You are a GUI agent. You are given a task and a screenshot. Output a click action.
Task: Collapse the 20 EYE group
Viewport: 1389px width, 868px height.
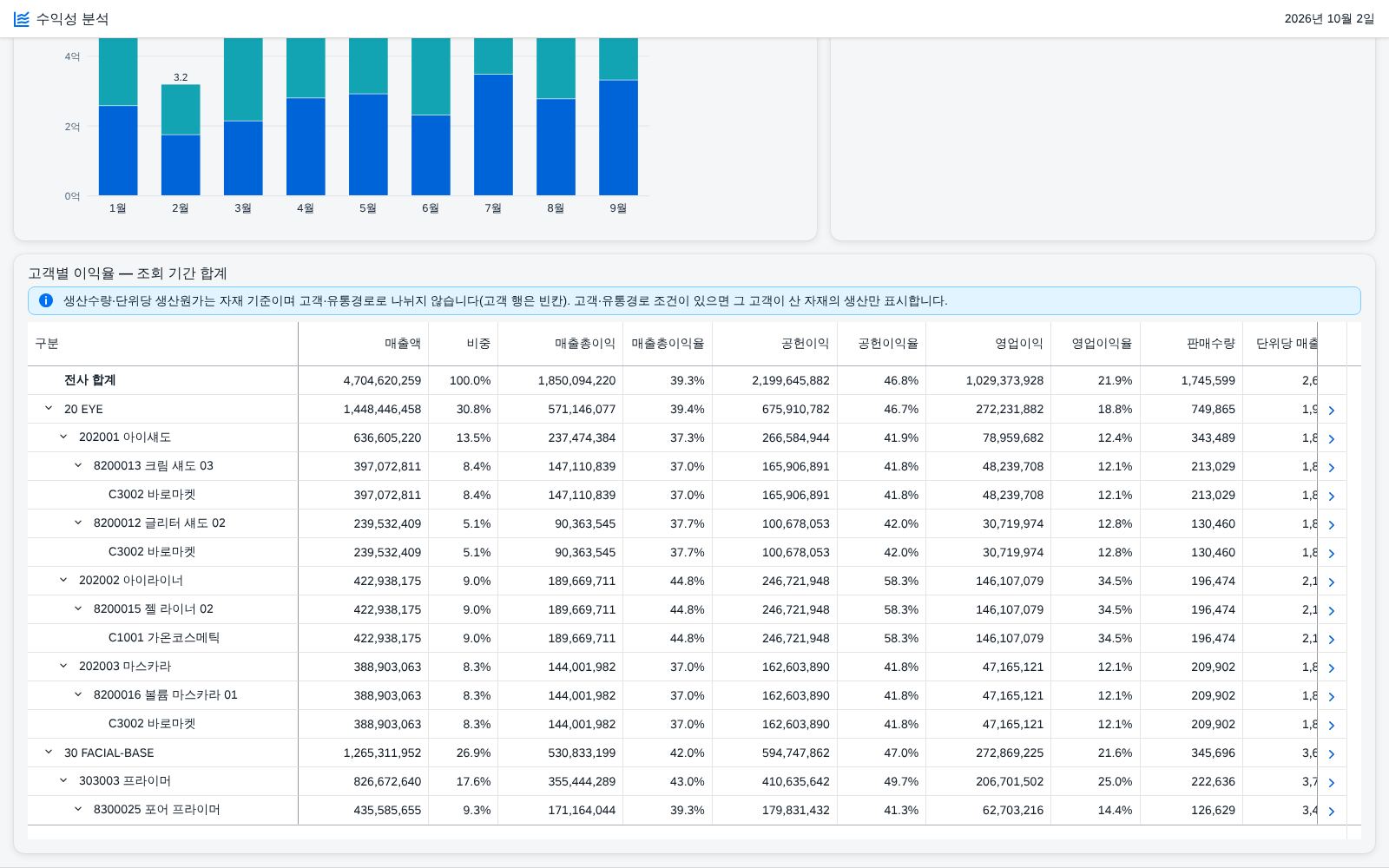click(49, 408)
